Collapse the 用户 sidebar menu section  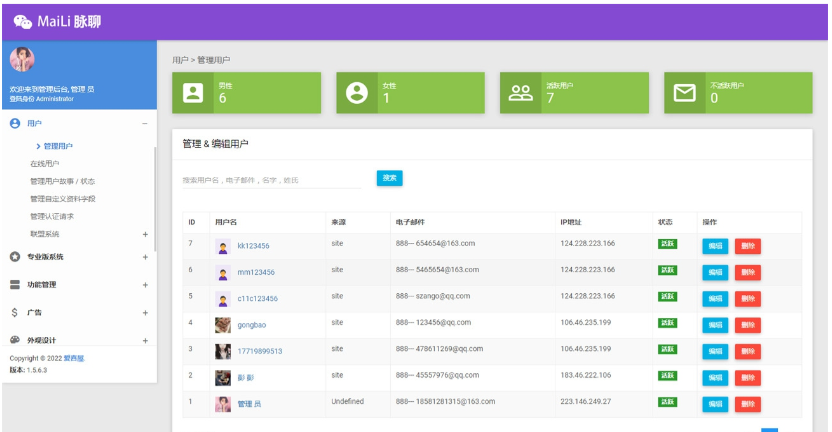(145, 123)
